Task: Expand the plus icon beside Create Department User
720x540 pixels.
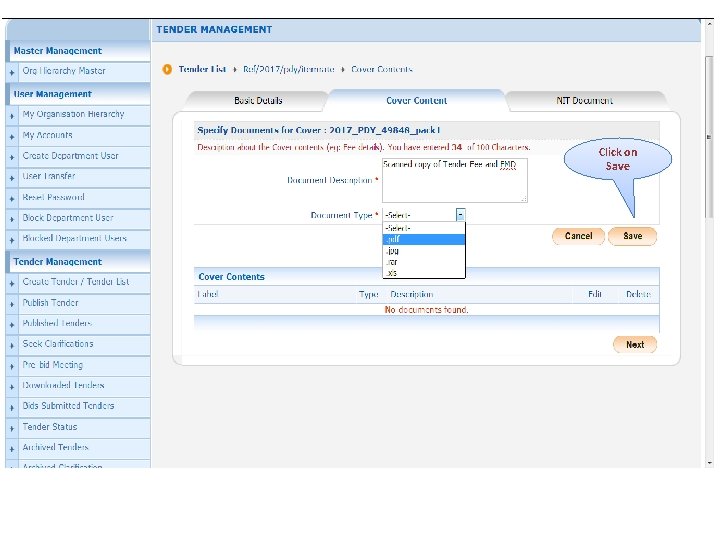Action: click(x=12, y=157)
